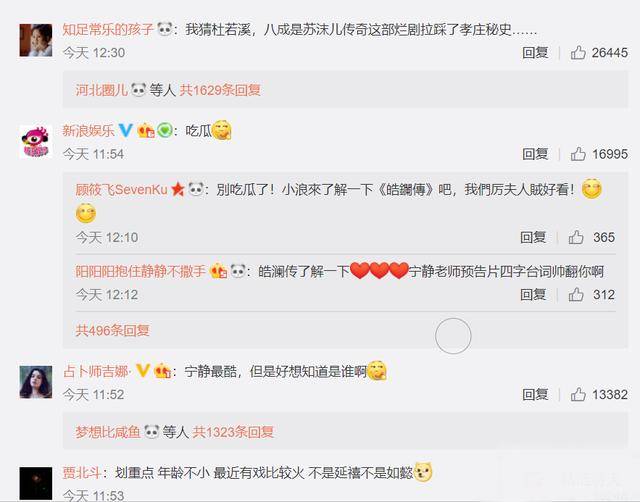Expand 共1629条回复 replies

(x=220, y=90)
